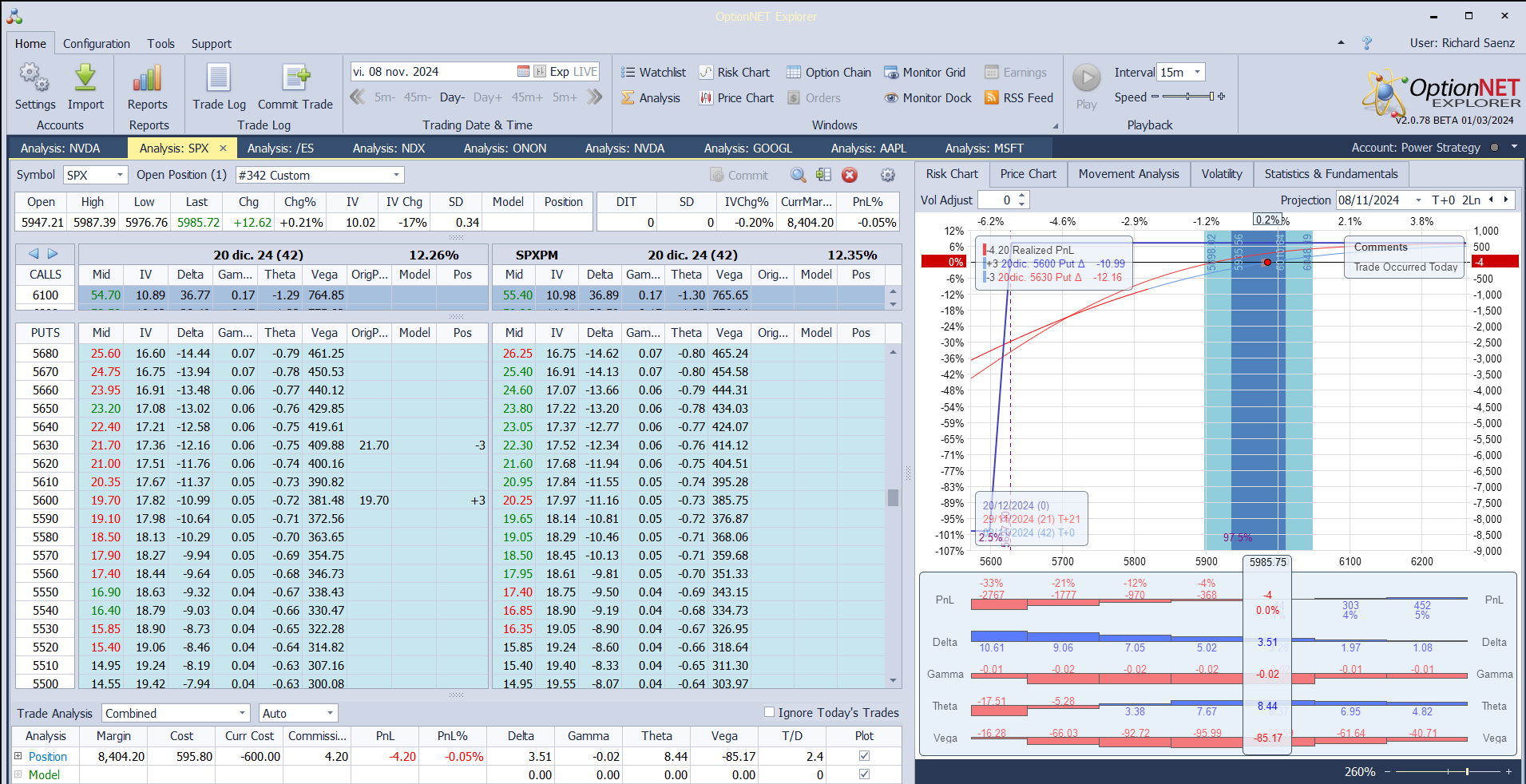Step back one period with double-left arrow
The width and height of the screenshot is (1526, 784).
pyautogui.click(x=358, y=97)
